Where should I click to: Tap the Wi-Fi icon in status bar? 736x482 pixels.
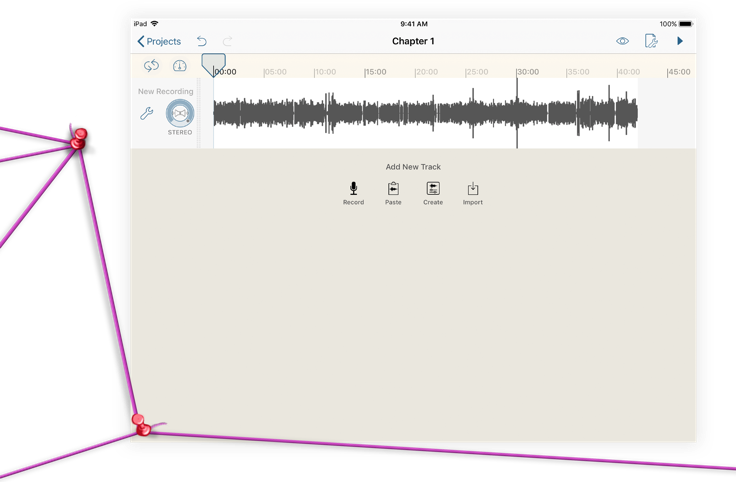click(154, 23)
